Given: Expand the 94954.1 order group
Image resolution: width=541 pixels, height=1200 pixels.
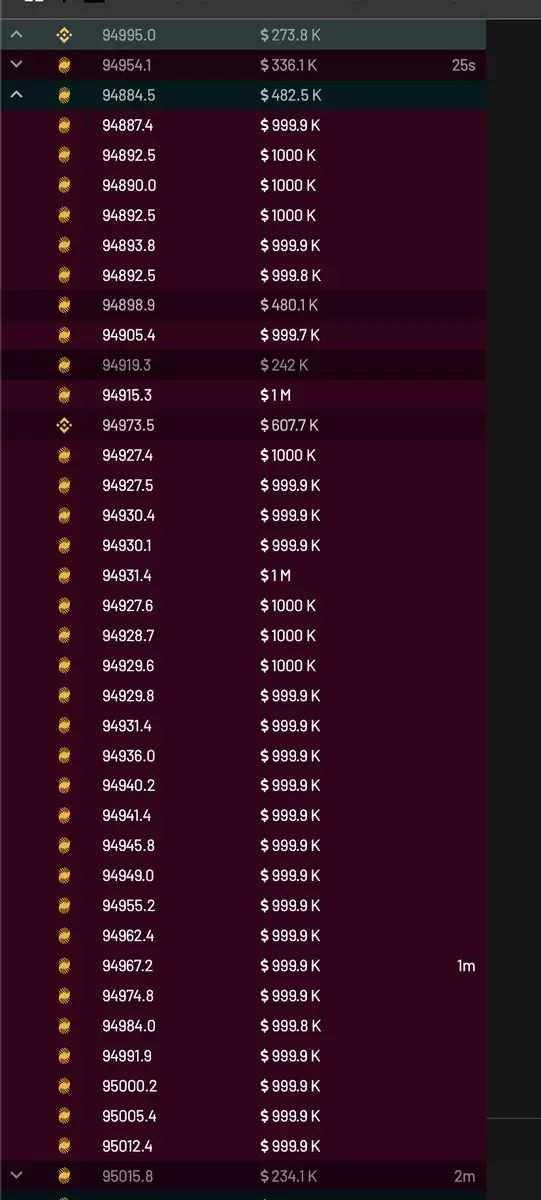Looking at the screenshot, I should 16,65.
